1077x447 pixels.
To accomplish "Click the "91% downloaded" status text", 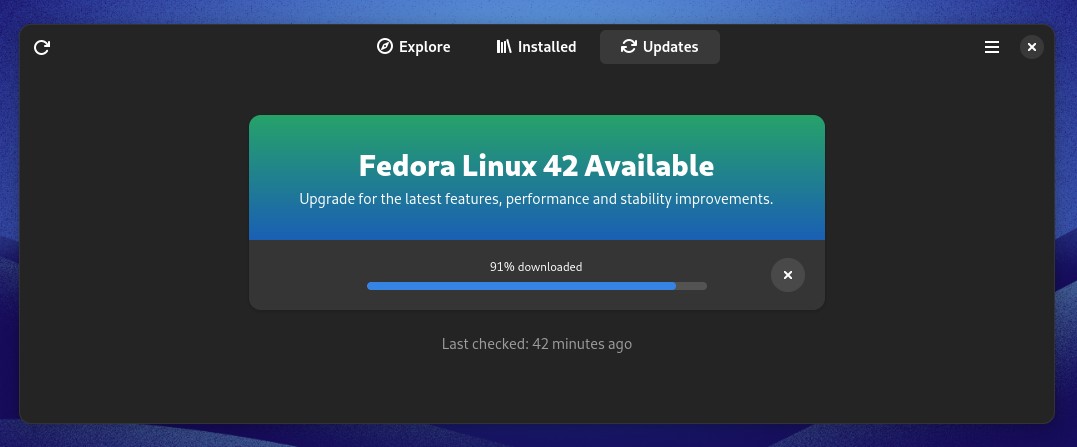I will pos(536,266).
